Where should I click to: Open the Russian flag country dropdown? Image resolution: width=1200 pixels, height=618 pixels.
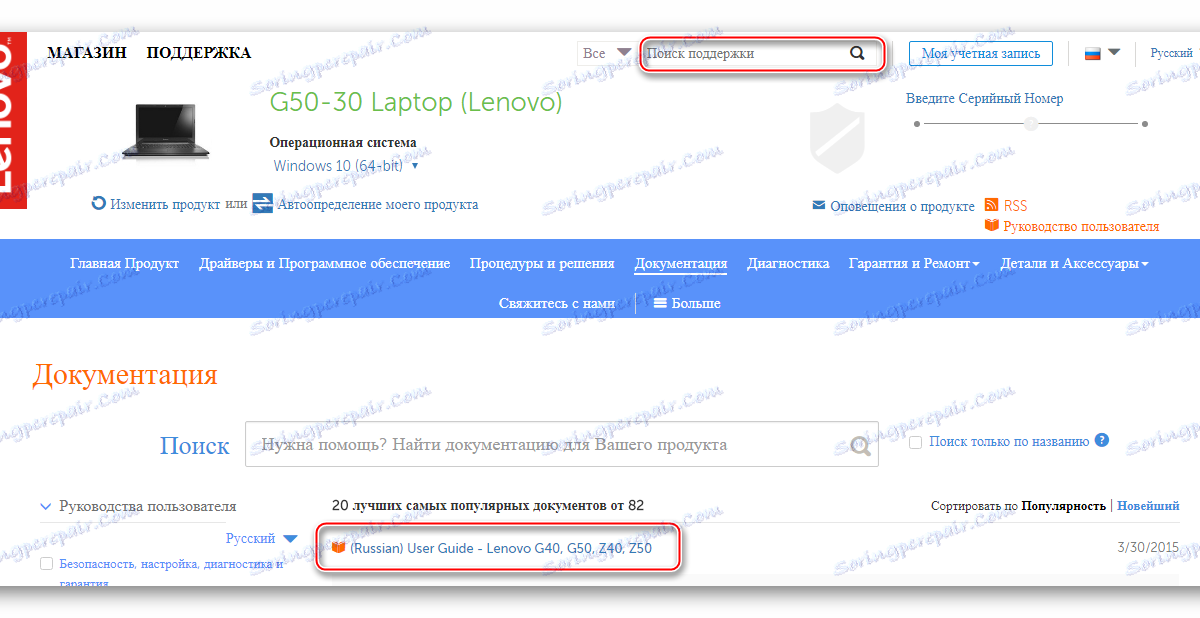pyautogui.click(x=1102, y=53)
